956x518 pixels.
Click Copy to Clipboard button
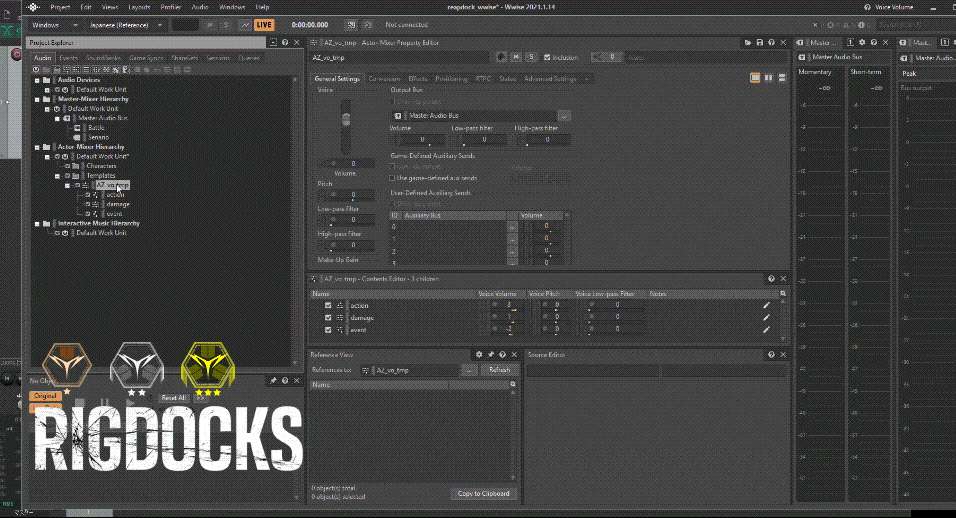point(483,494)
